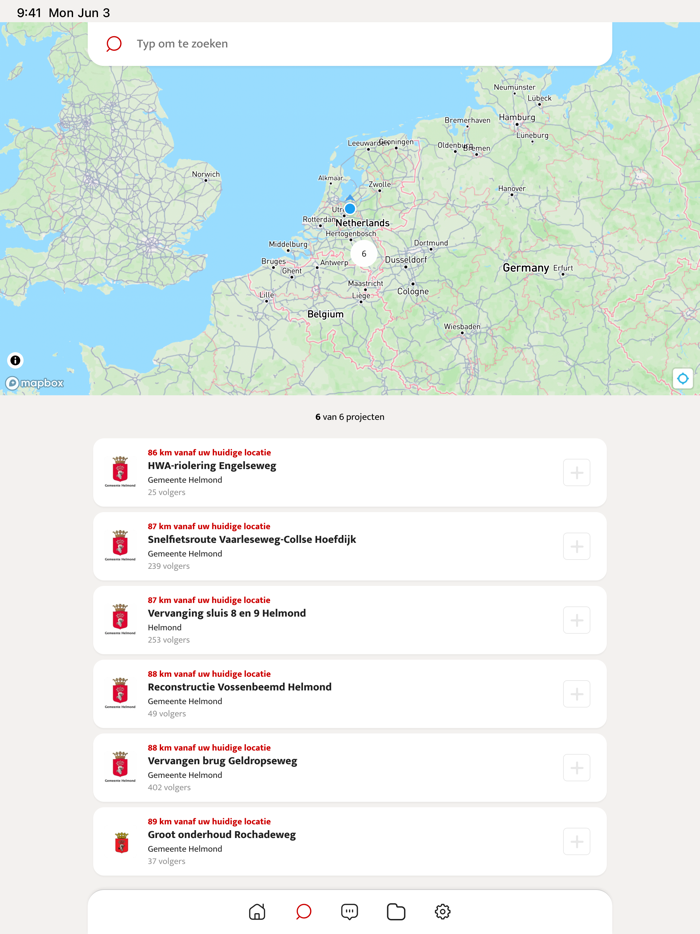
Task: Tap the blue current-location dot on map
Action: pyautogui.click(x=350, y=209)
